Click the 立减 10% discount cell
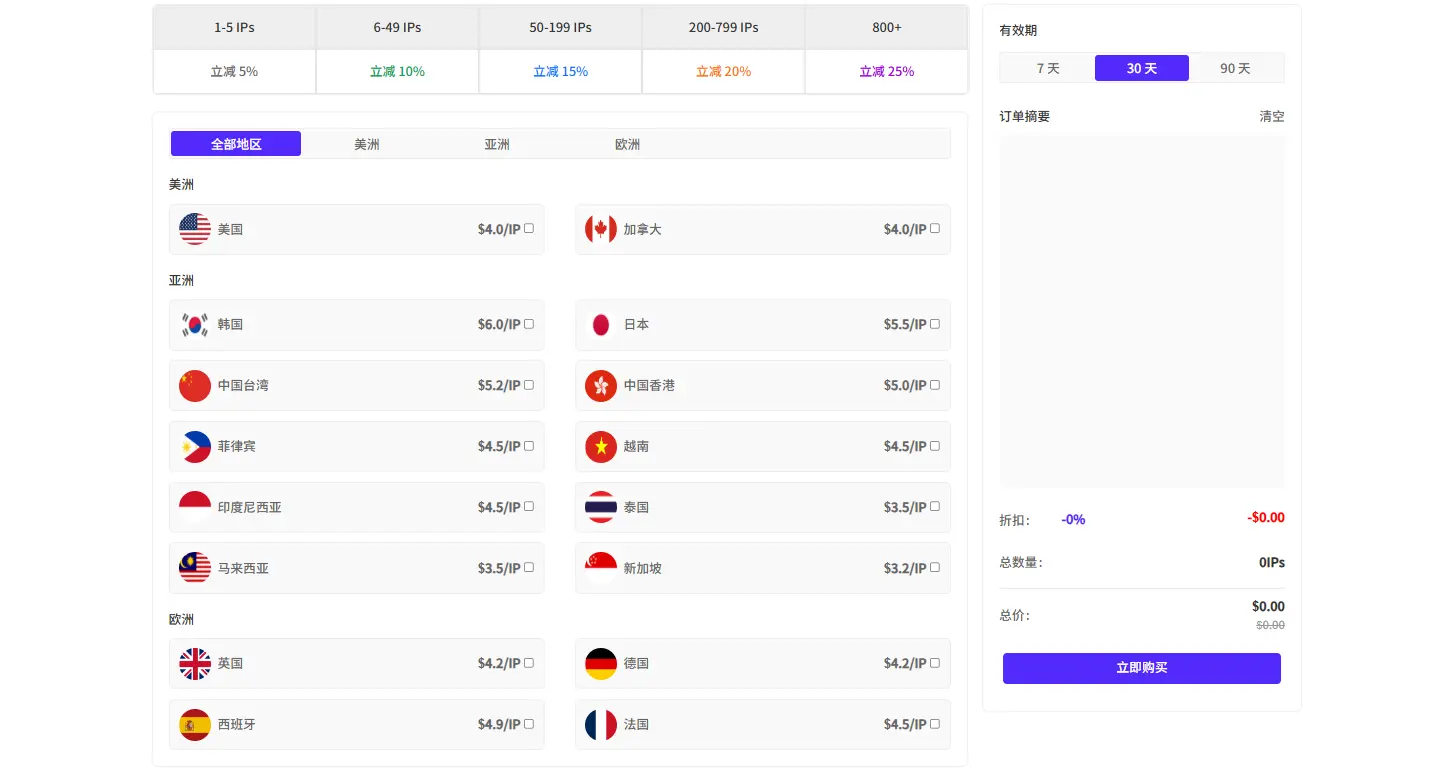The height and width of the screenshot is (781, 1429). coord(397,72)
